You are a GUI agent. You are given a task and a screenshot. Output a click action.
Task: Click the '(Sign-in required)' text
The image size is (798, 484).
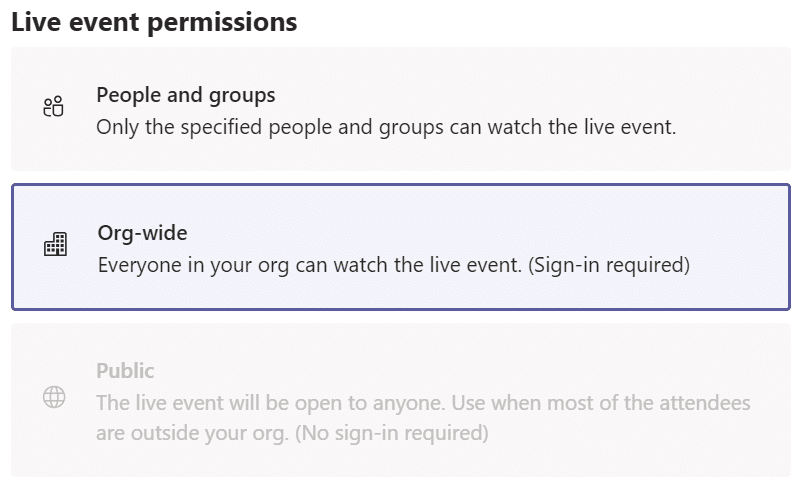(609, 265)
